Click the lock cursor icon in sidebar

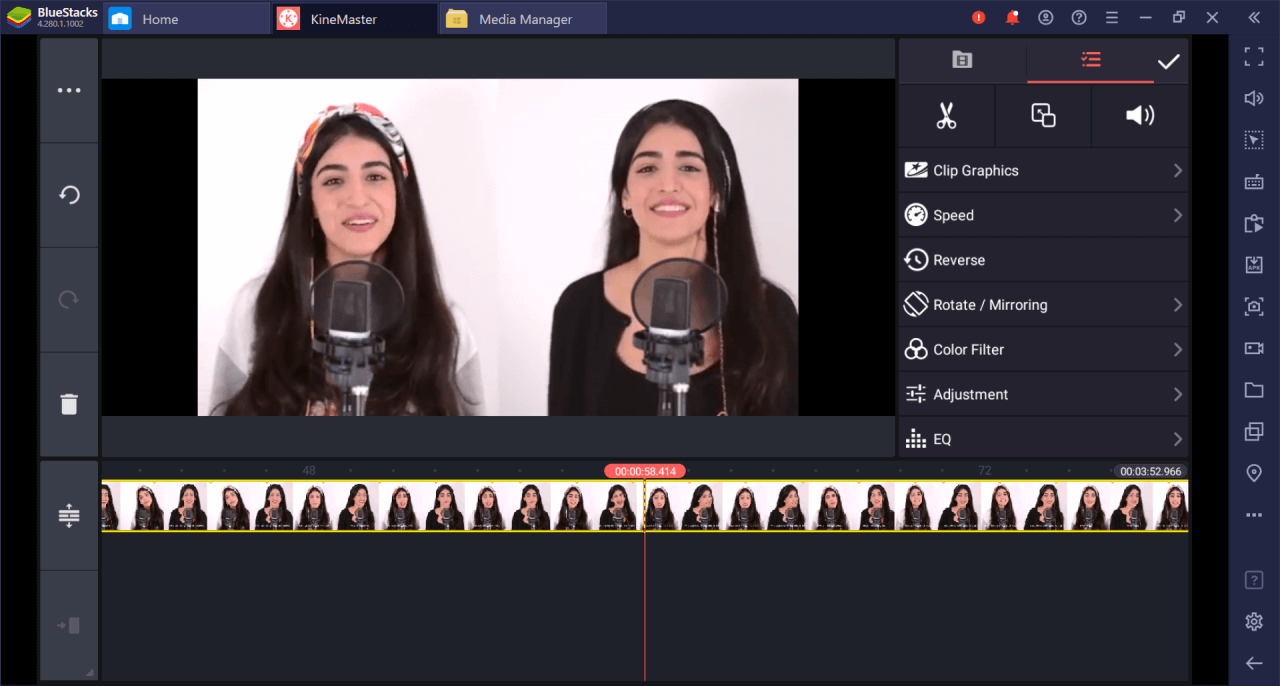click(x=1254, y=140)
